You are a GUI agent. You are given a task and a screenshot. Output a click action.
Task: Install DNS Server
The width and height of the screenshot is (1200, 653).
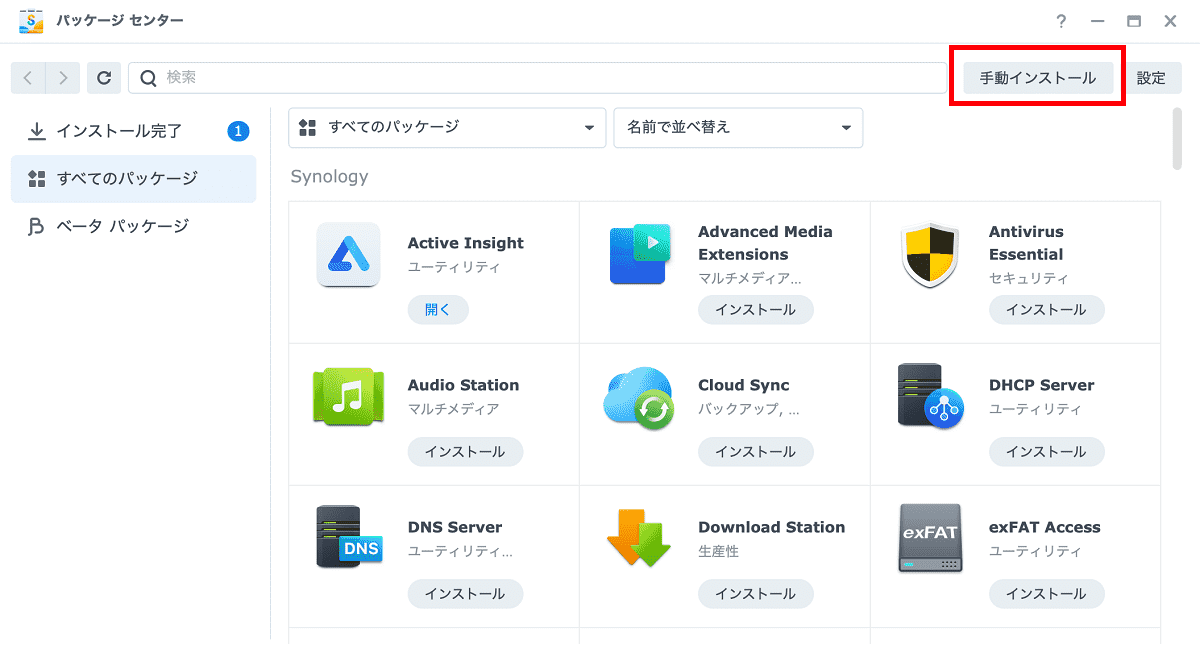tap(465, 594)
